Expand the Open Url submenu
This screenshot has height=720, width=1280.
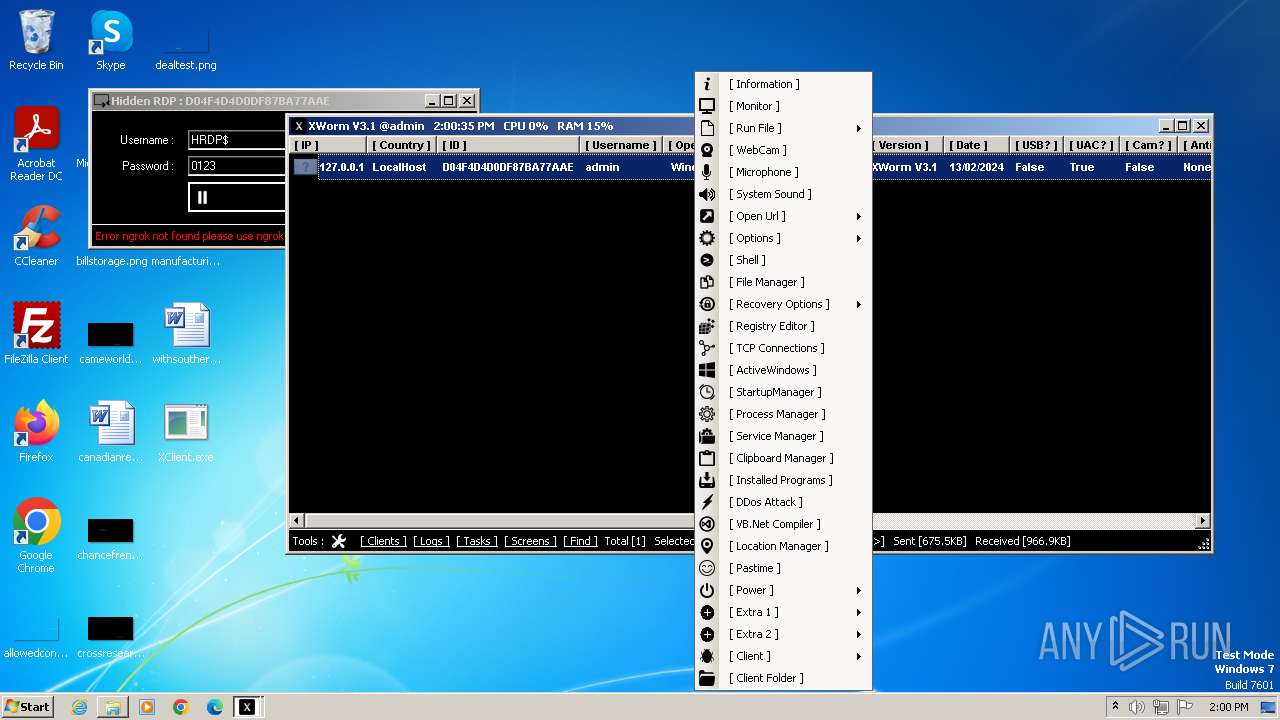click(x=859, y=216)
